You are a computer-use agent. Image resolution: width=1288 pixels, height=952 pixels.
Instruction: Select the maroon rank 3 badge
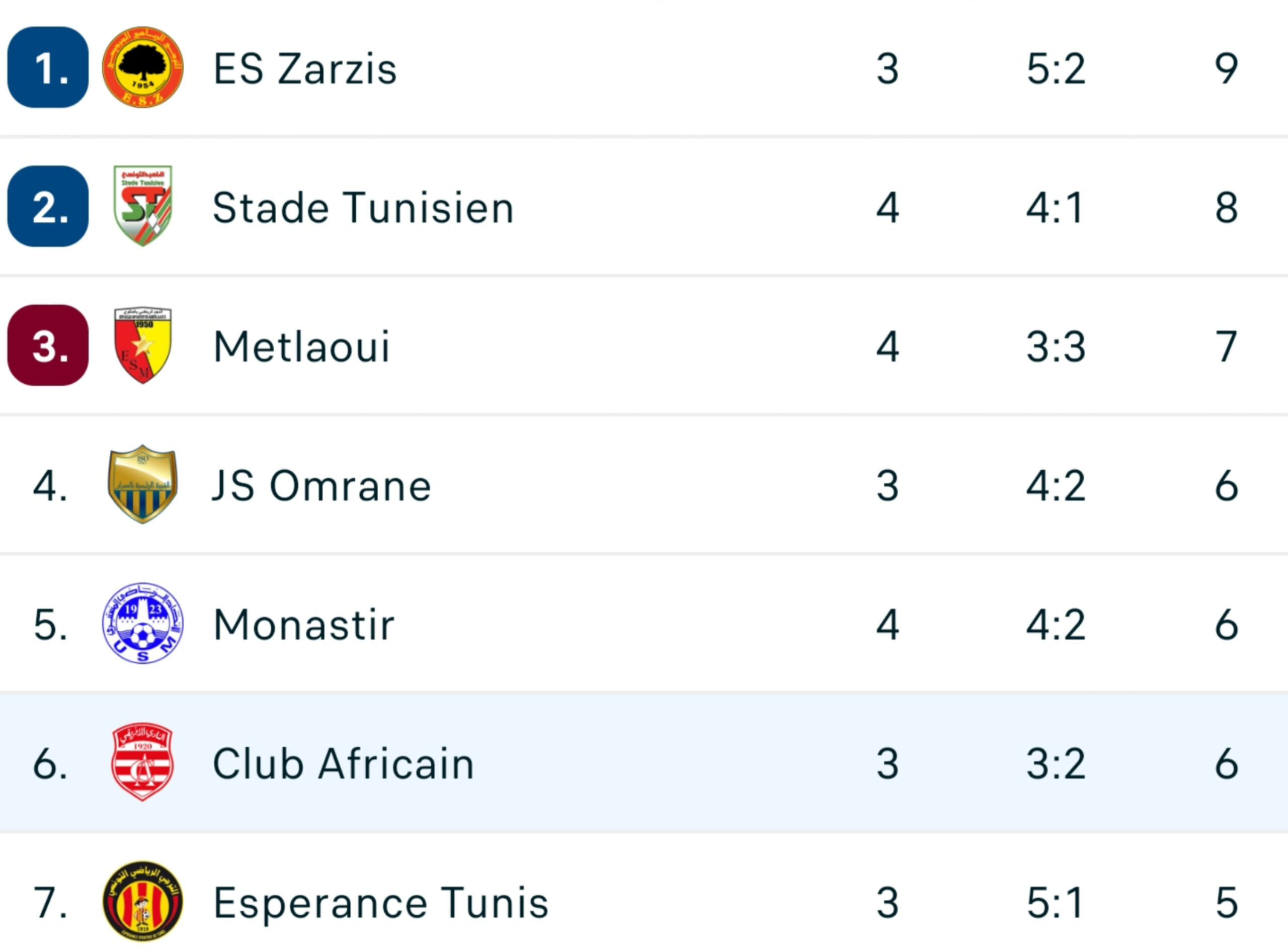[x=48, y=345]
